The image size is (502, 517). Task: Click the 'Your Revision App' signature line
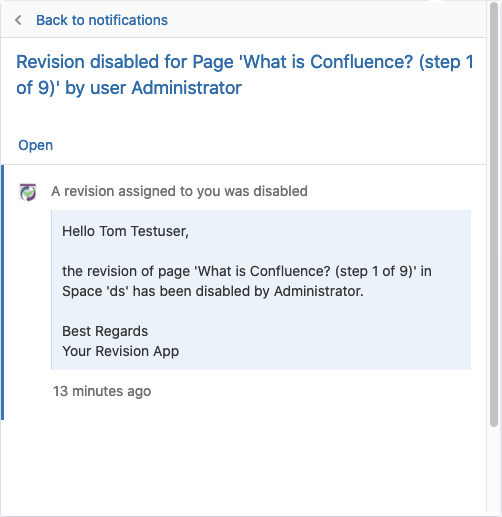click(121, 352)
